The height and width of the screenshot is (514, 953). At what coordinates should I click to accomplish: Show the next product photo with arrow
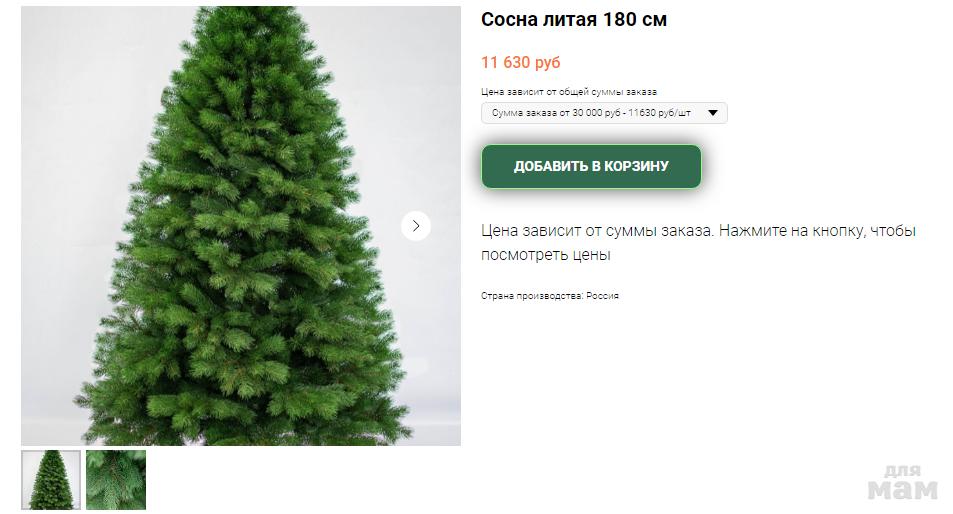click(x=416, y=226)
